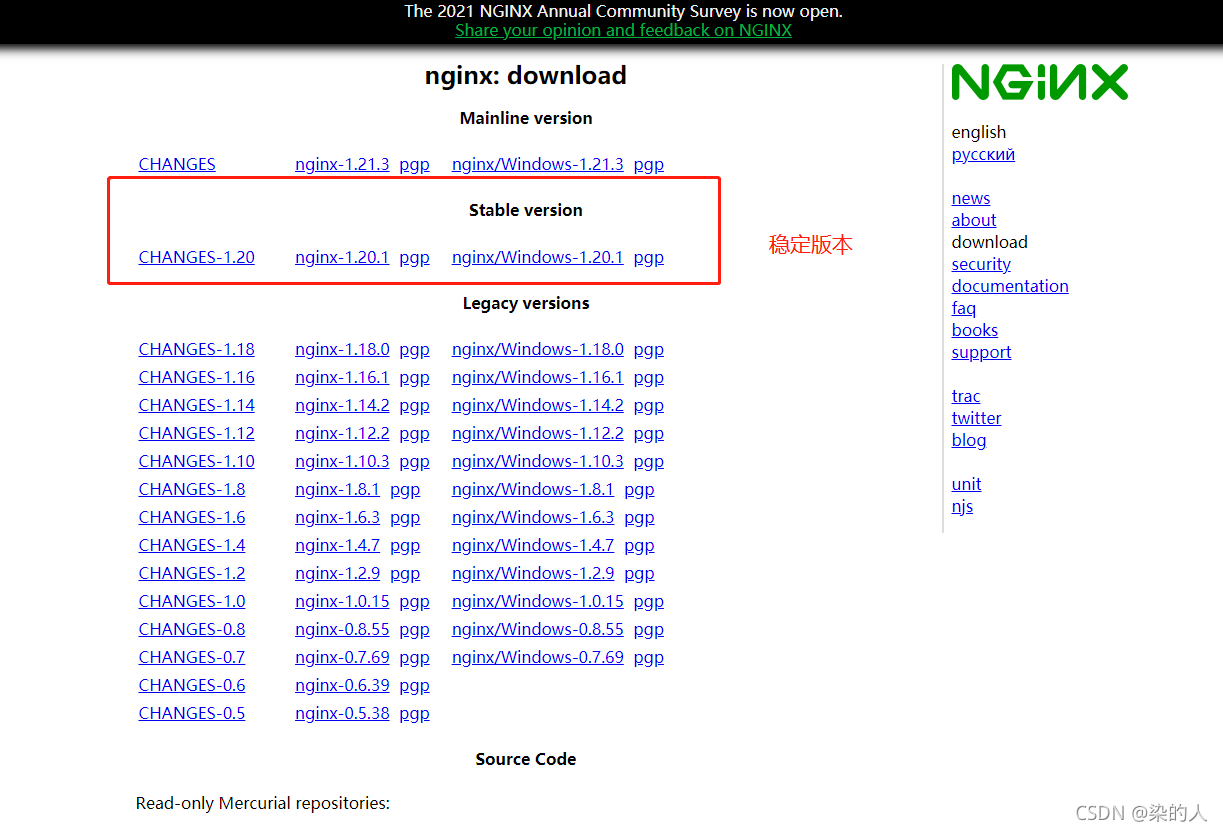Screen dimensions: 1223x831
Task: Download nginx/Windows-1.4.7
Action: click(x=533, y=545)
